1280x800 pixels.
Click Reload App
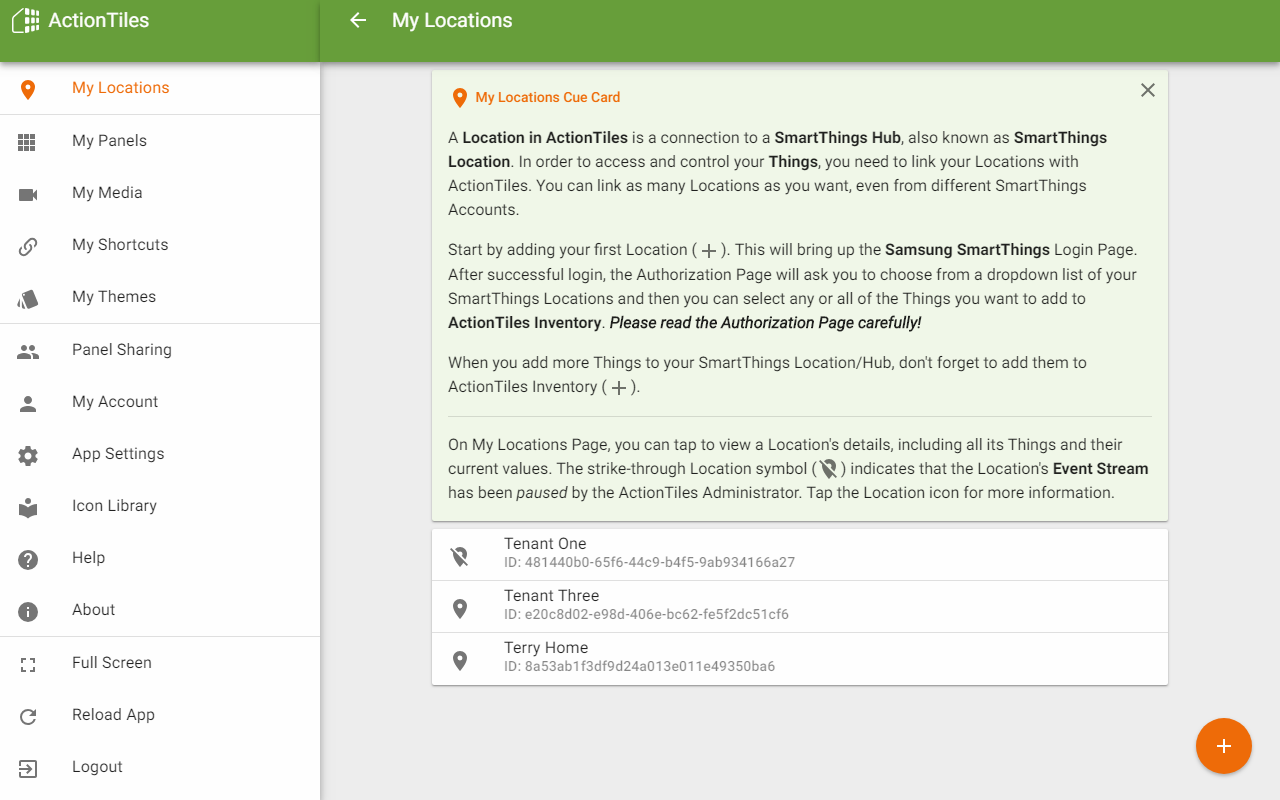point(113,715)
